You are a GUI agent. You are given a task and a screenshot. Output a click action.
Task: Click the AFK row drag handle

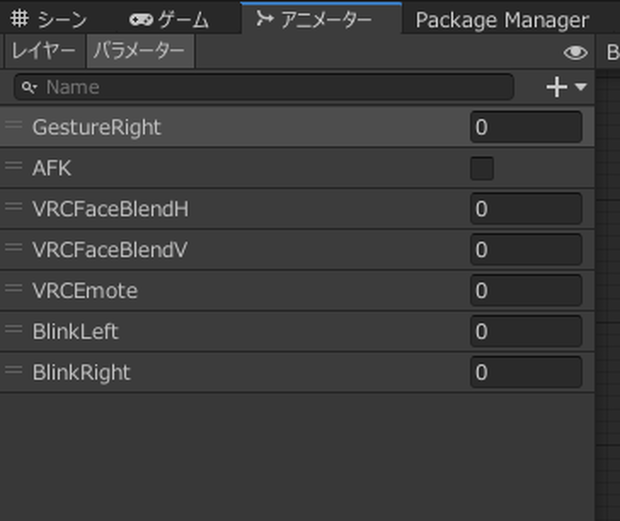(x=14, y=165)
